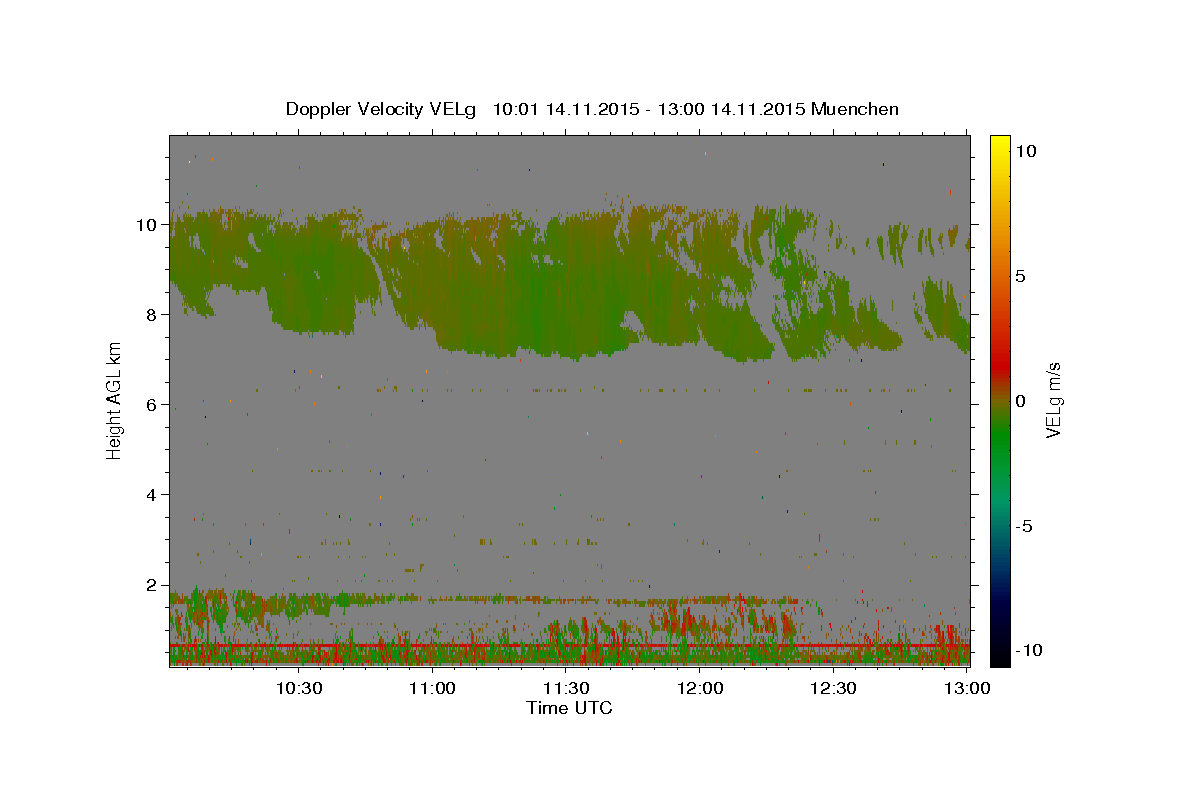Click the height tick label 8
1200x800 pixels.
coord(152,315)
